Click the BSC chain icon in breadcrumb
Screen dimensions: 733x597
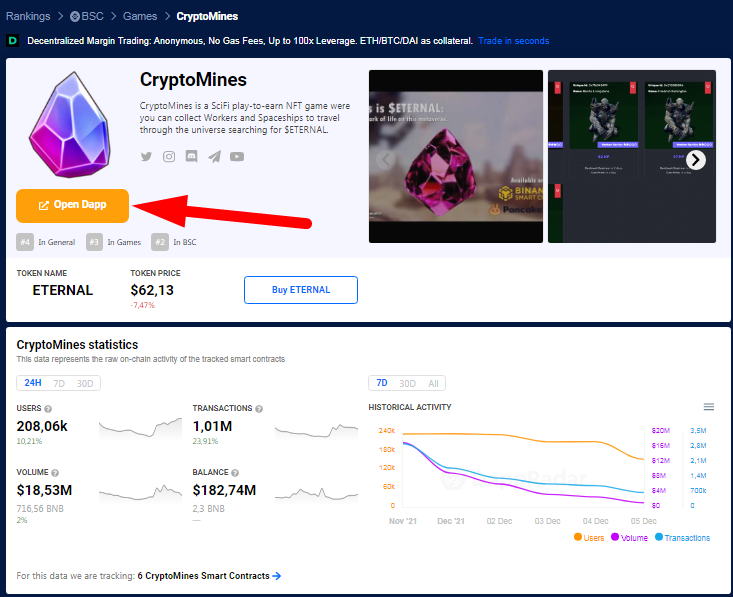pyautogui.click(x=75, y=16)
